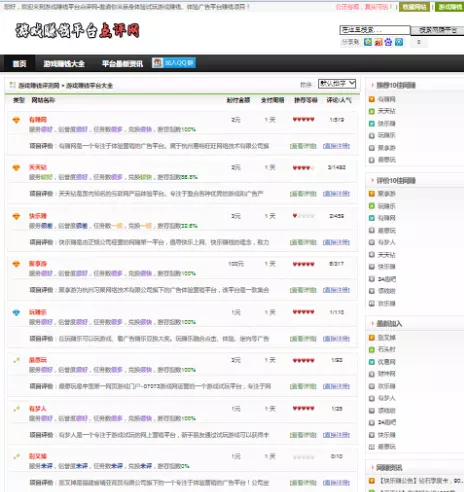The height and width of the screenshot is (492, 464).
Task: Click the 游戏赚钱平台大全 breadcrumb link
Action: (x=89, y=86)
